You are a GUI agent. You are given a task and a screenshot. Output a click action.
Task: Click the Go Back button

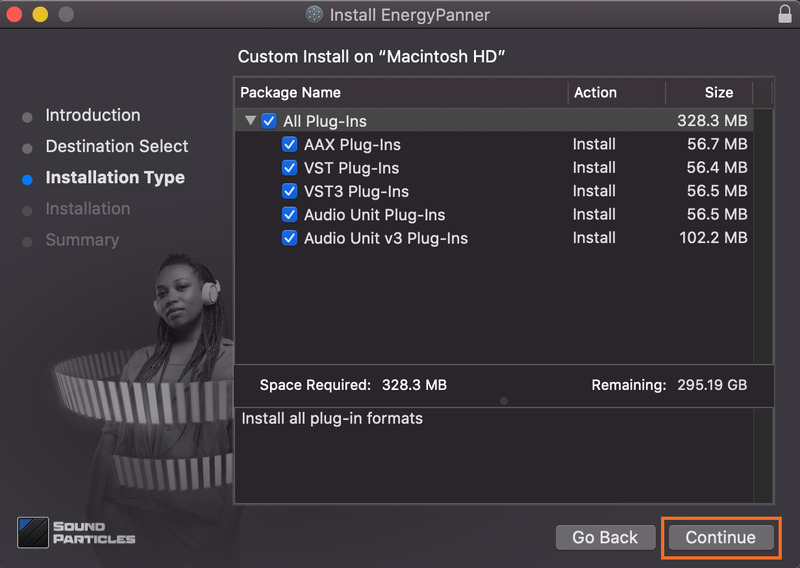[x=605, y=537]
